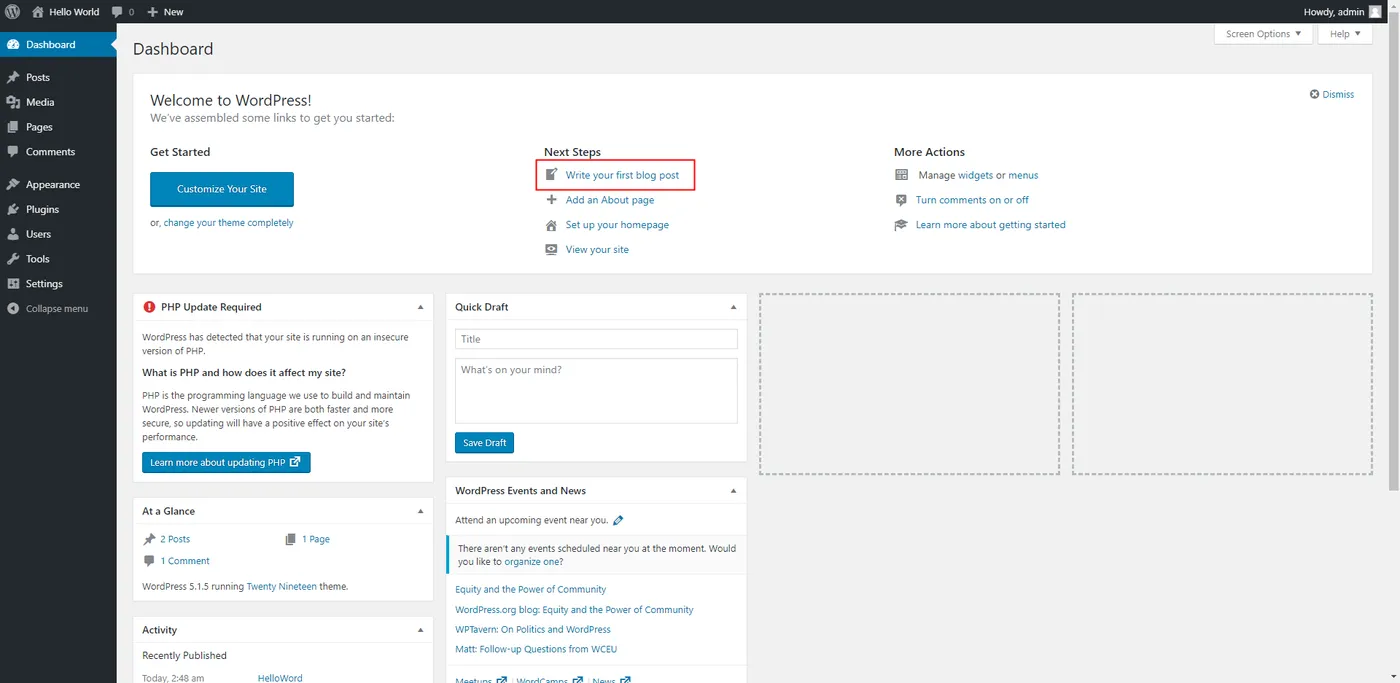
Task: Click Howdy, admin account text
Action: coord(1334,12)
